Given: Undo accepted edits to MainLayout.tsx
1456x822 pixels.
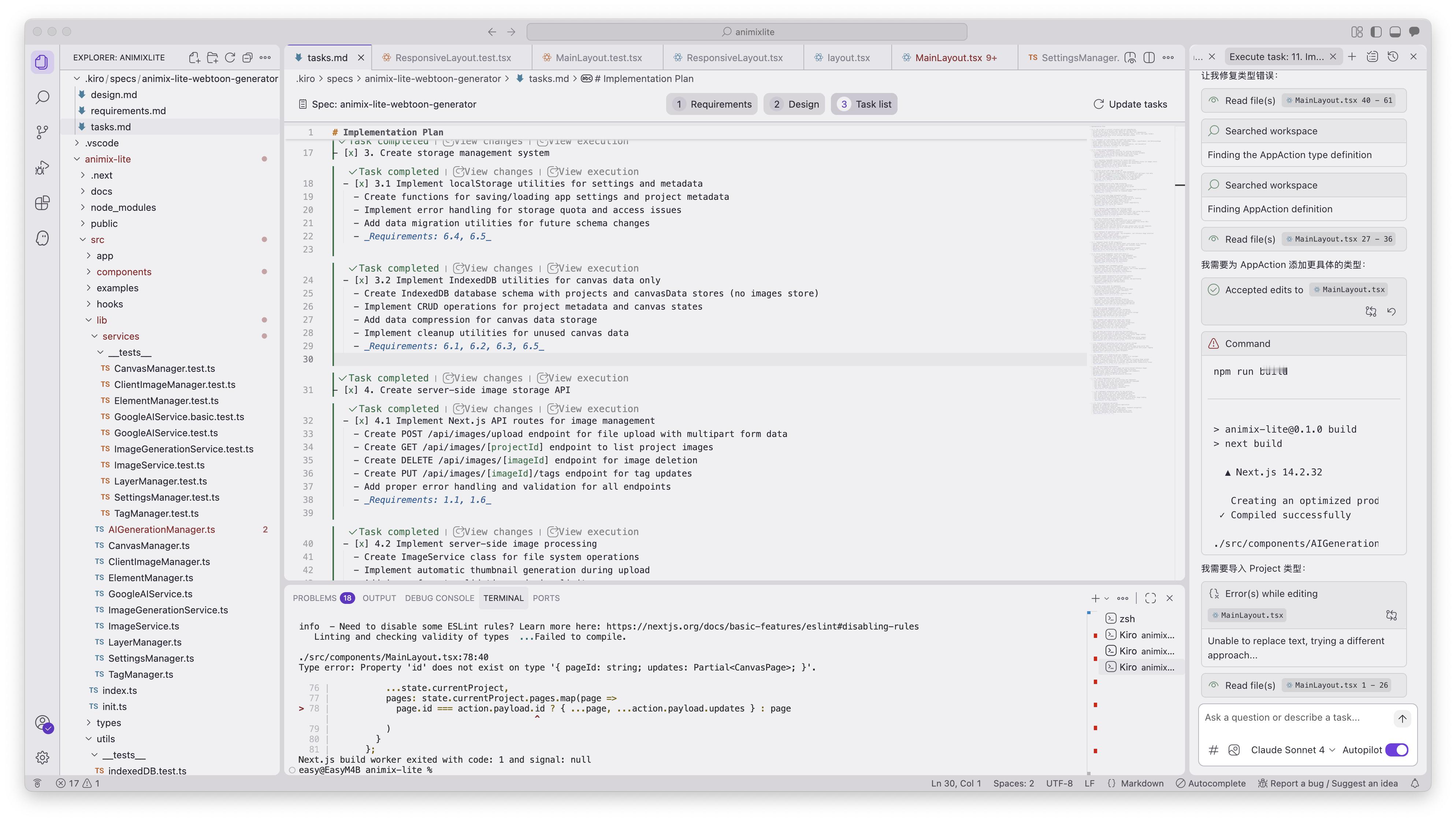Looking at the screenshot, I should (1392, 312).
